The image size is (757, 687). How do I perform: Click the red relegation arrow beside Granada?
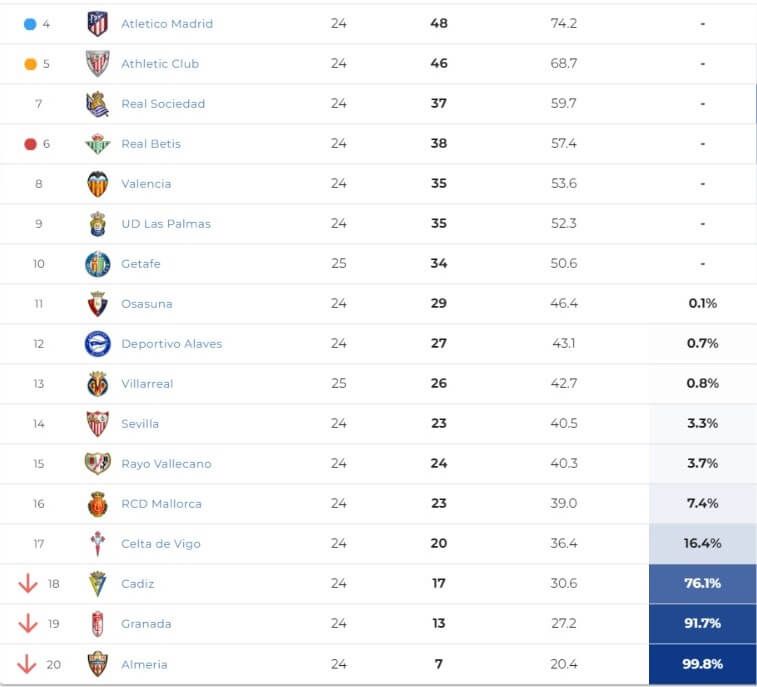click(27, 624)
